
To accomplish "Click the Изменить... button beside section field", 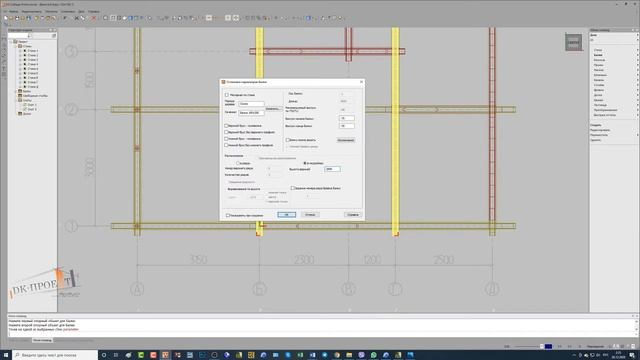I will point(273,109).
